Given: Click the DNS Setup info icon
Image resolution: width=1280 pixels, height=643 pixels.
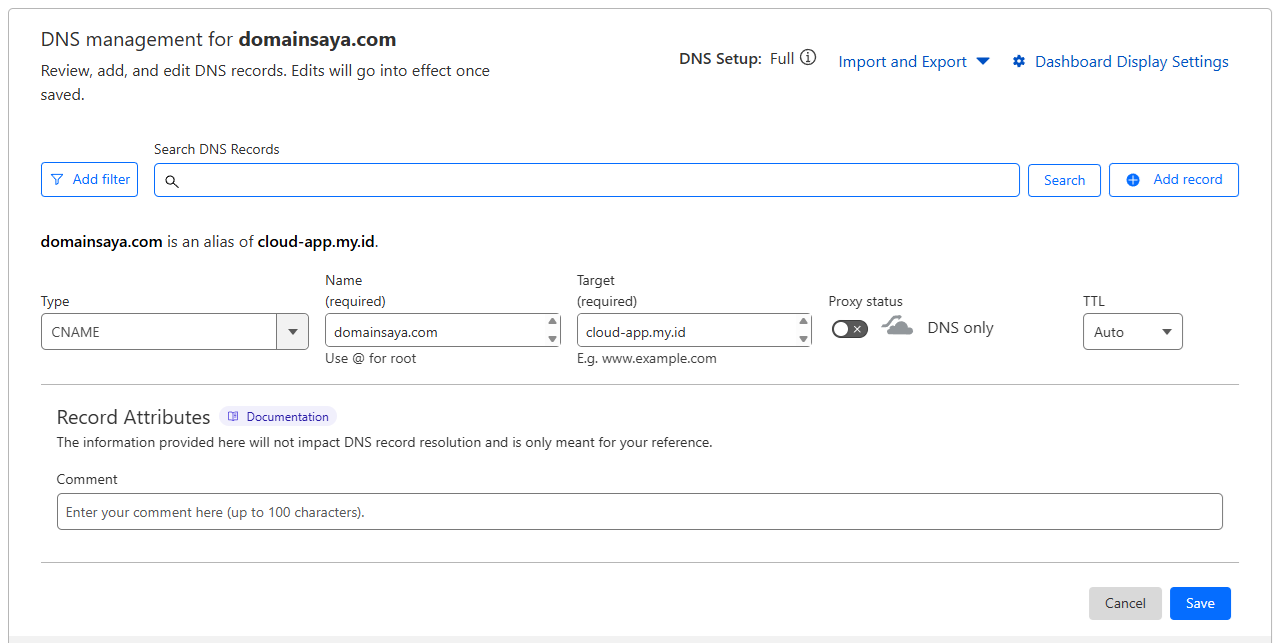Looking at the screenshot, I should point(808,58).
